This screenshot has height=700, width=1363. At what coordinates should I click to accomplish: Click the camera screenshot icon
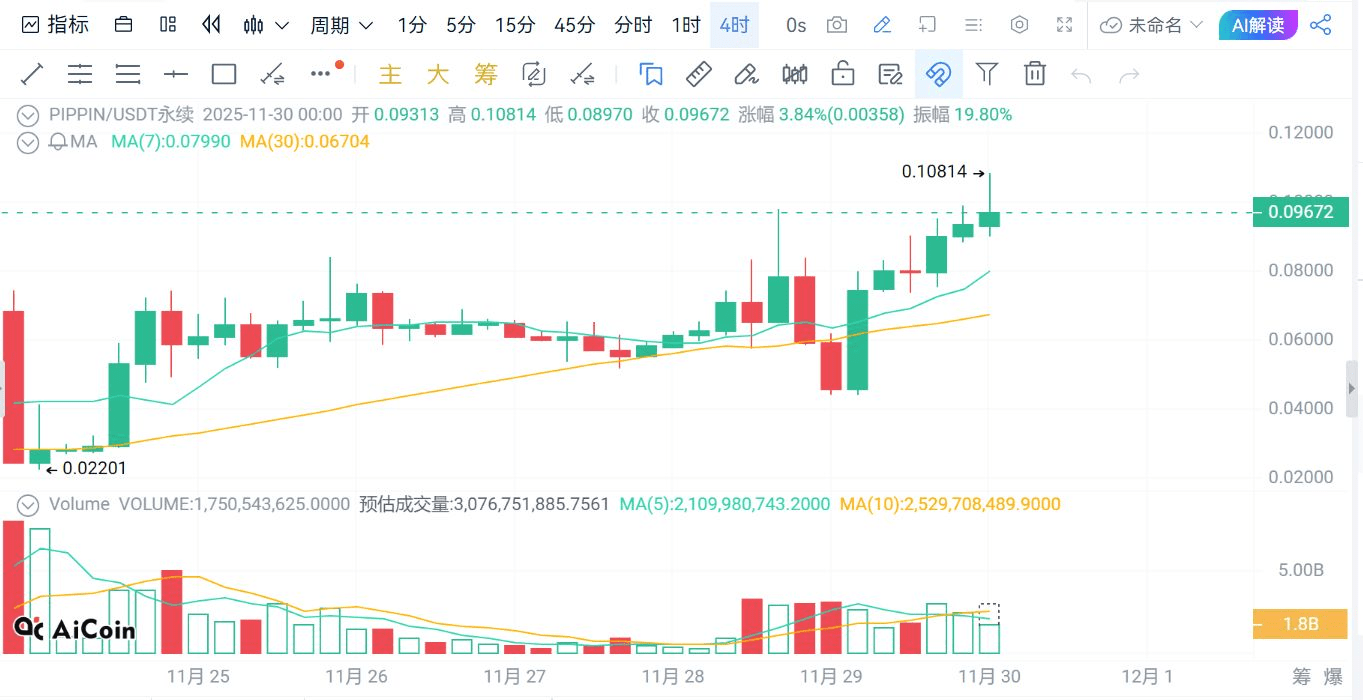point(838,25)
